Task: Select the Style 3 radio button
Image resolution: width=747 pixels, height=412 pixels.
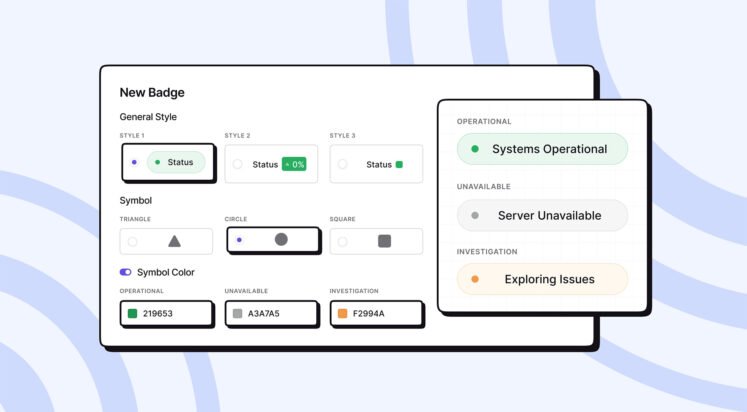Action: pos(342,164)
